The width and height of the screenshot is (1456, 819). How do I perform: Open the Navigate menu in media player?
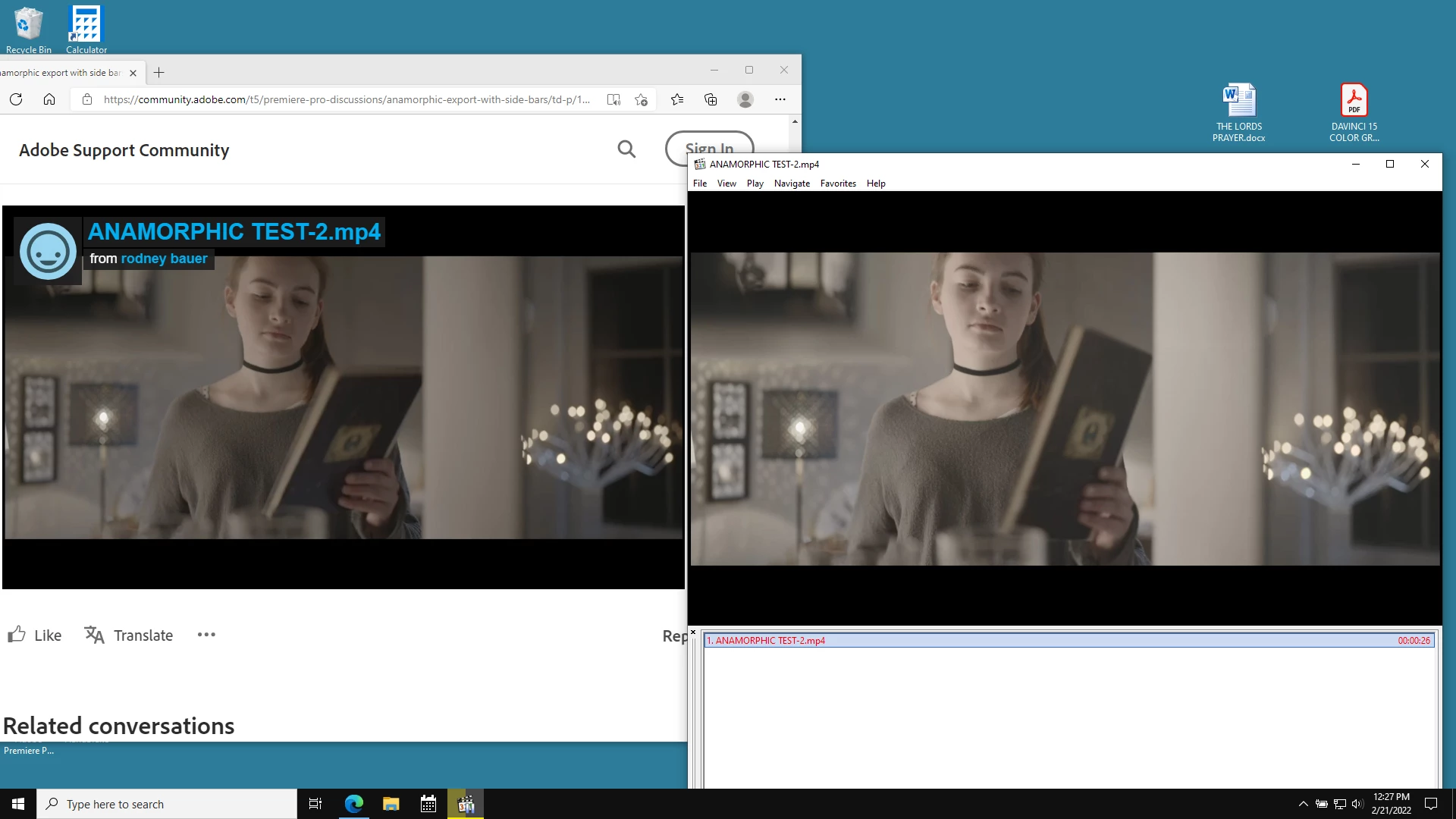(792, 184)
